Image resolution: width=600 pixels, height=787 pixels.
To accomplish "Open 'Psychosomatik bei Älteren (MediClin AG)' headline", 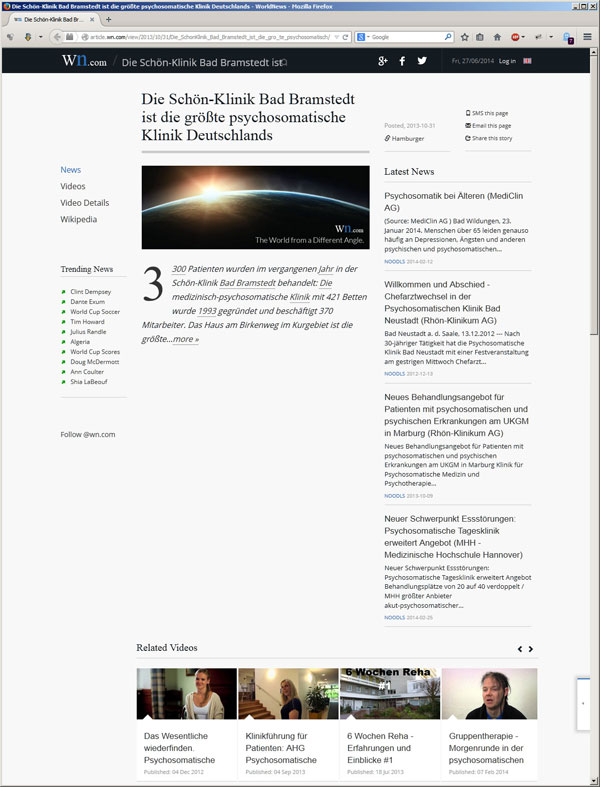I will pyautogui.click(x=453, y=202).
